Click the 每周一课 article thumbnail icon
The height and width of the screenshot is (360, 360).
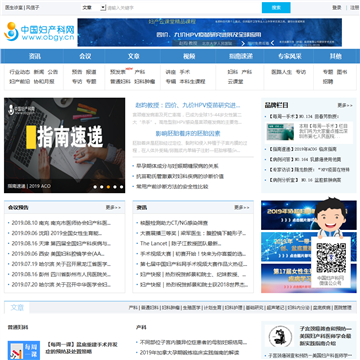(x=24, y=350)
